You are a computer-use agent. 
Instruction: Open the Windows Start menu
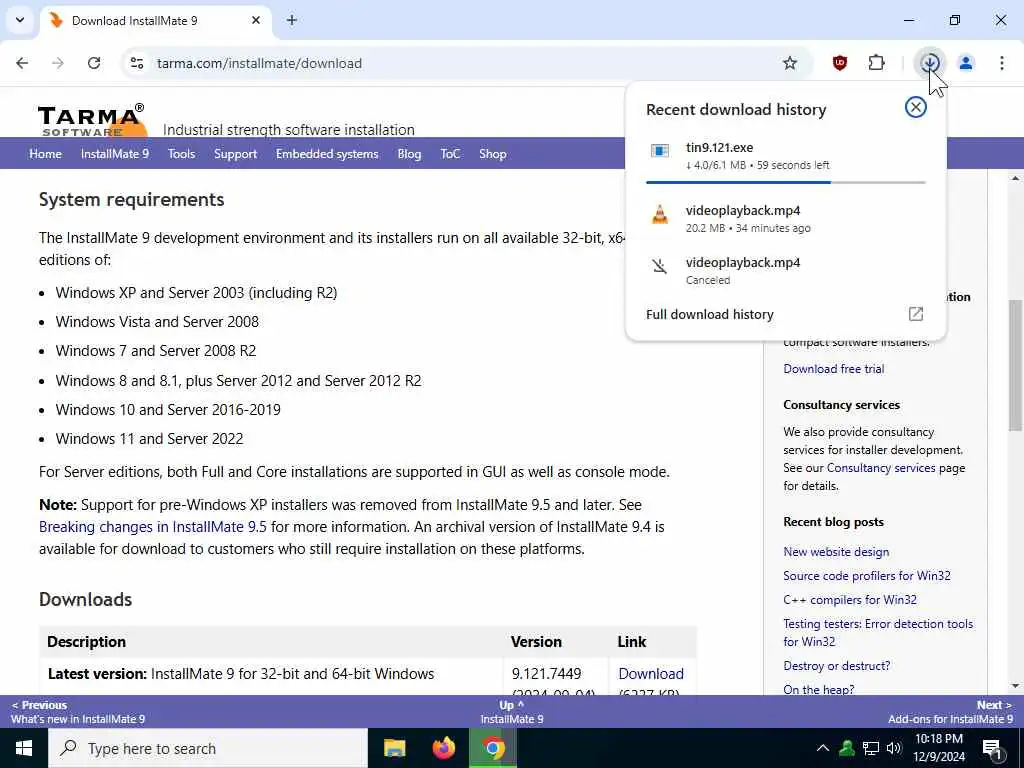tap(24, 748)
